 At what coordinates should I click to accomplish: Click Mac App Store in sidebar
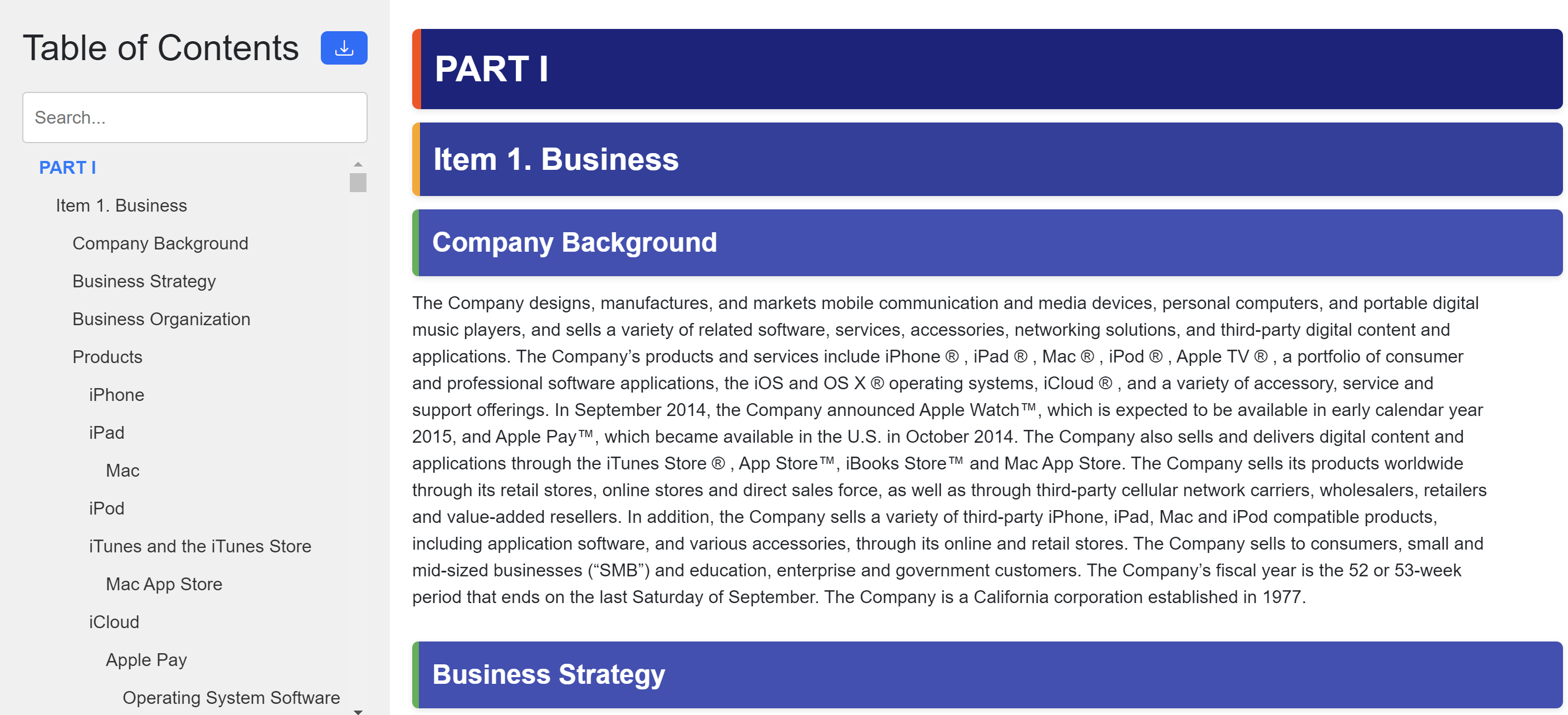[162, 583]
